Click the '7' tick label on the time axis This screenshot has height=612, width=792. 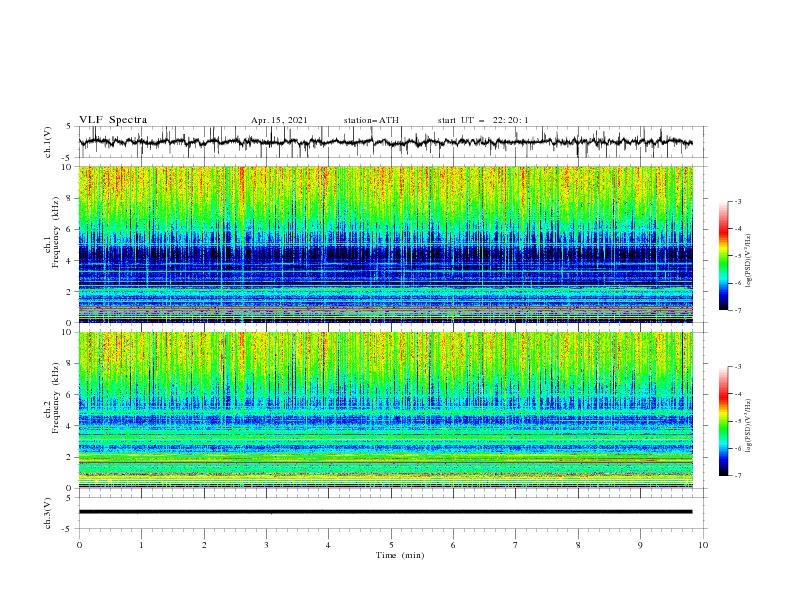tap(516, 545)
